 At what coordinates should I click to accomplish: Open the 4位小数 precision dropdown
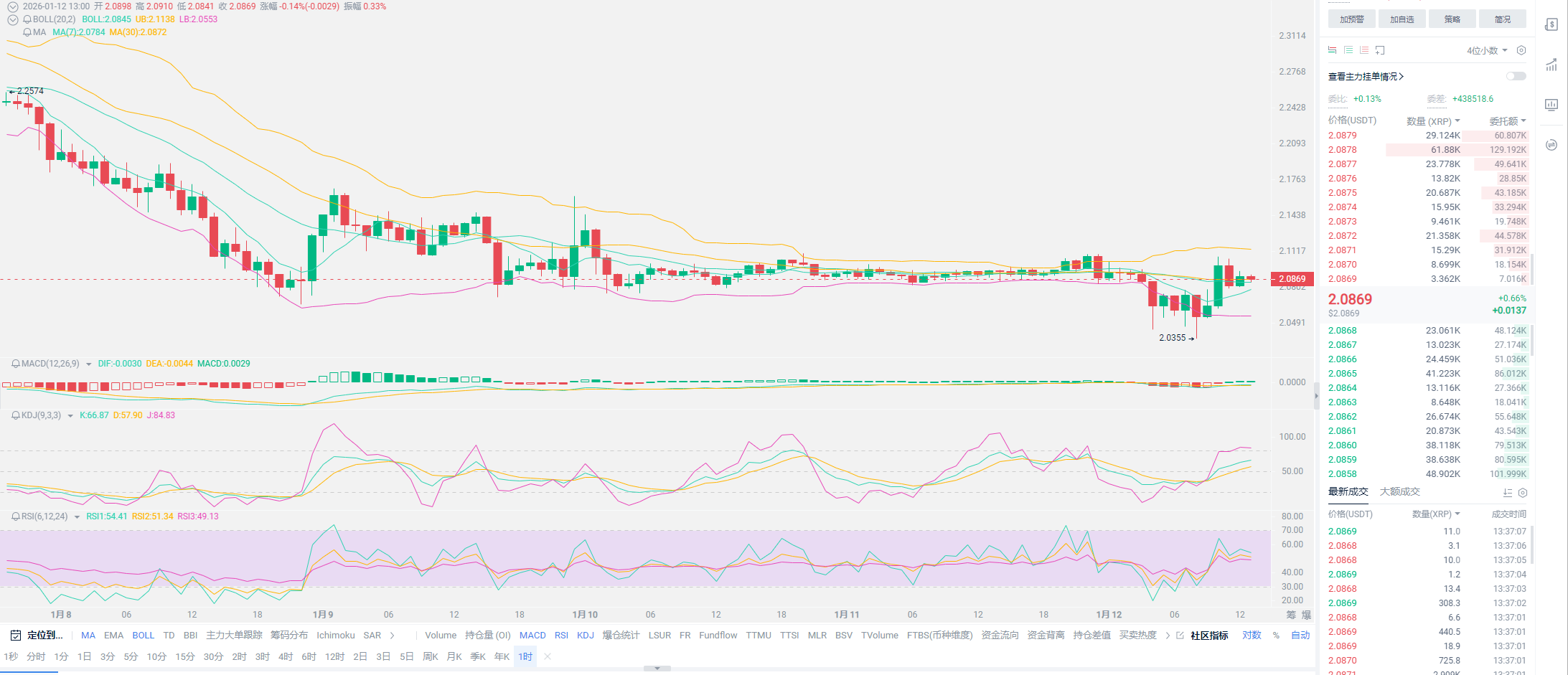pos(1486,50)
